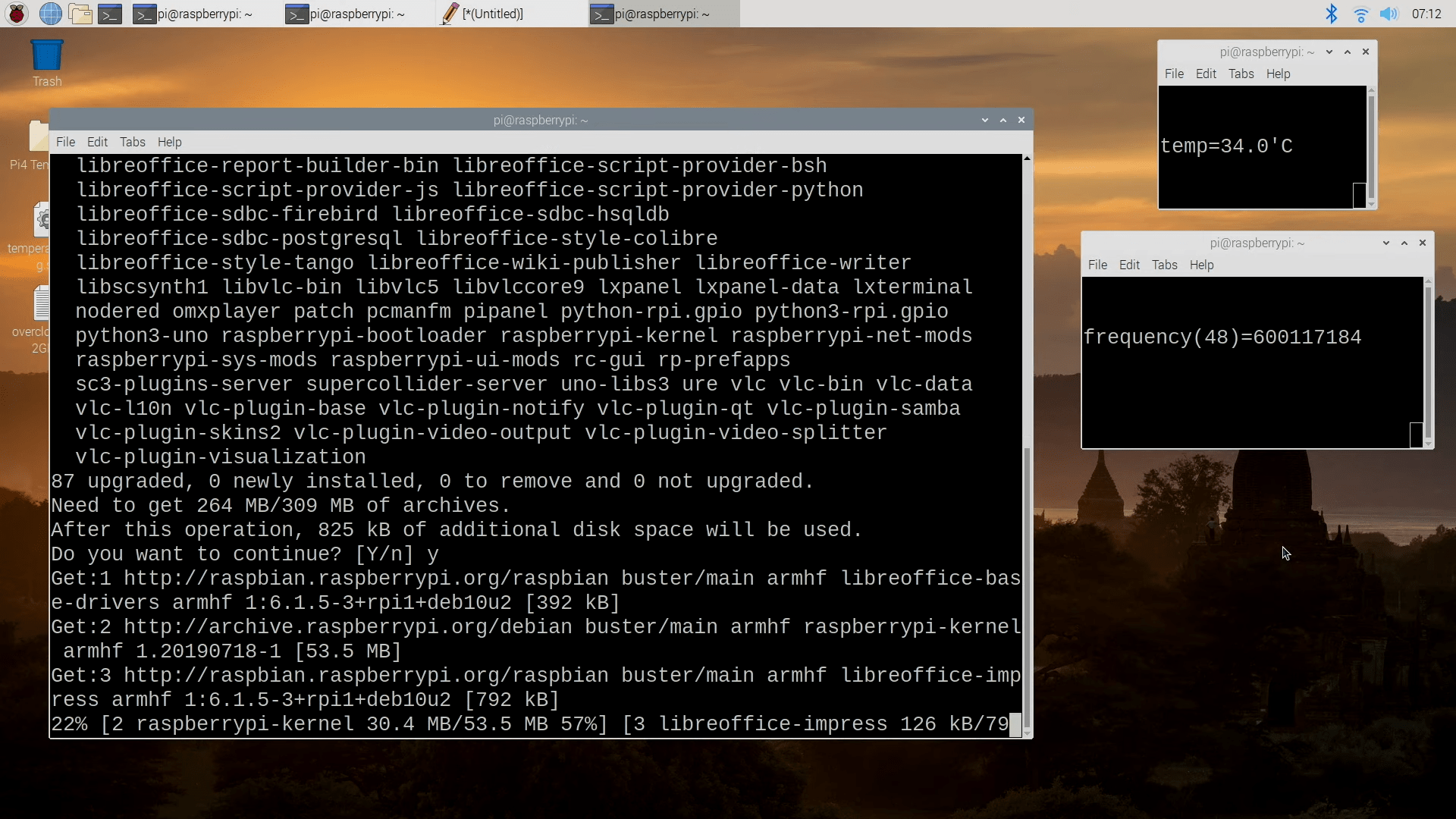This screenshot has height=819, width=1456.
Task: Switch to Mousepad via its pencil taskbar icon
Action: (x=450, y=13)
